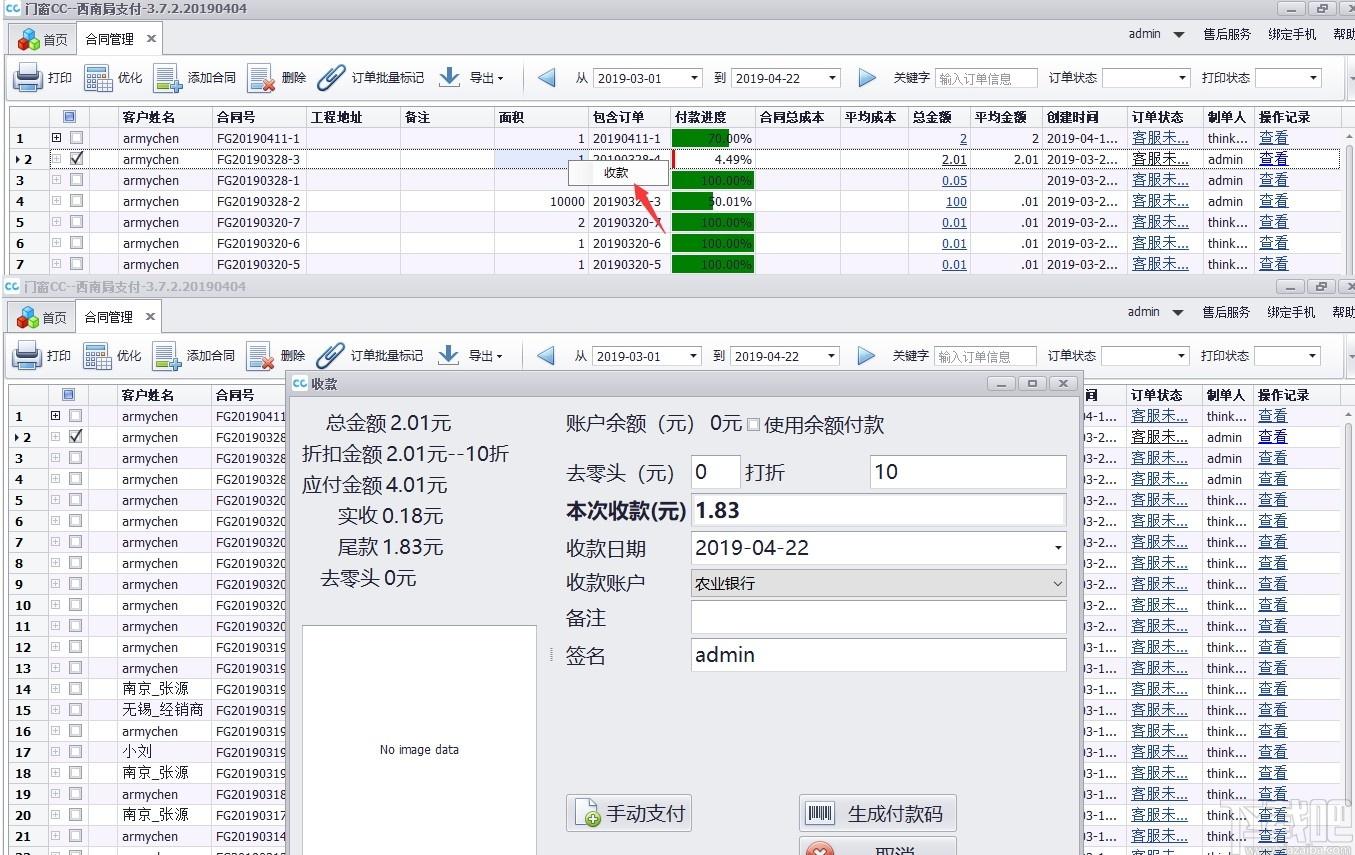1355x855 pixels.
Task: Click the 打折 input field showing 10
Action: (968, 471)
